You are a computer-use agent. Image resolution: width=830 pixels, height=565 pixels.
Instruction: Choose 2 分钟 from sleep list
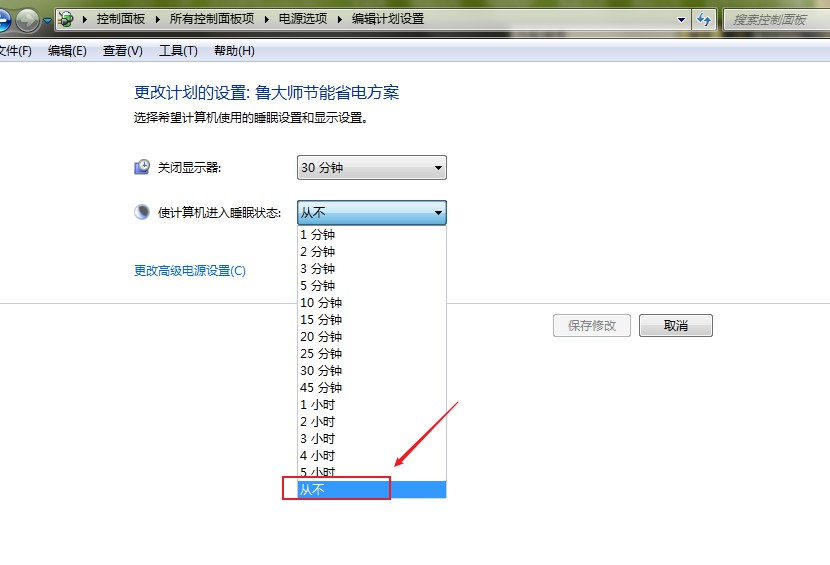point(372,252)
